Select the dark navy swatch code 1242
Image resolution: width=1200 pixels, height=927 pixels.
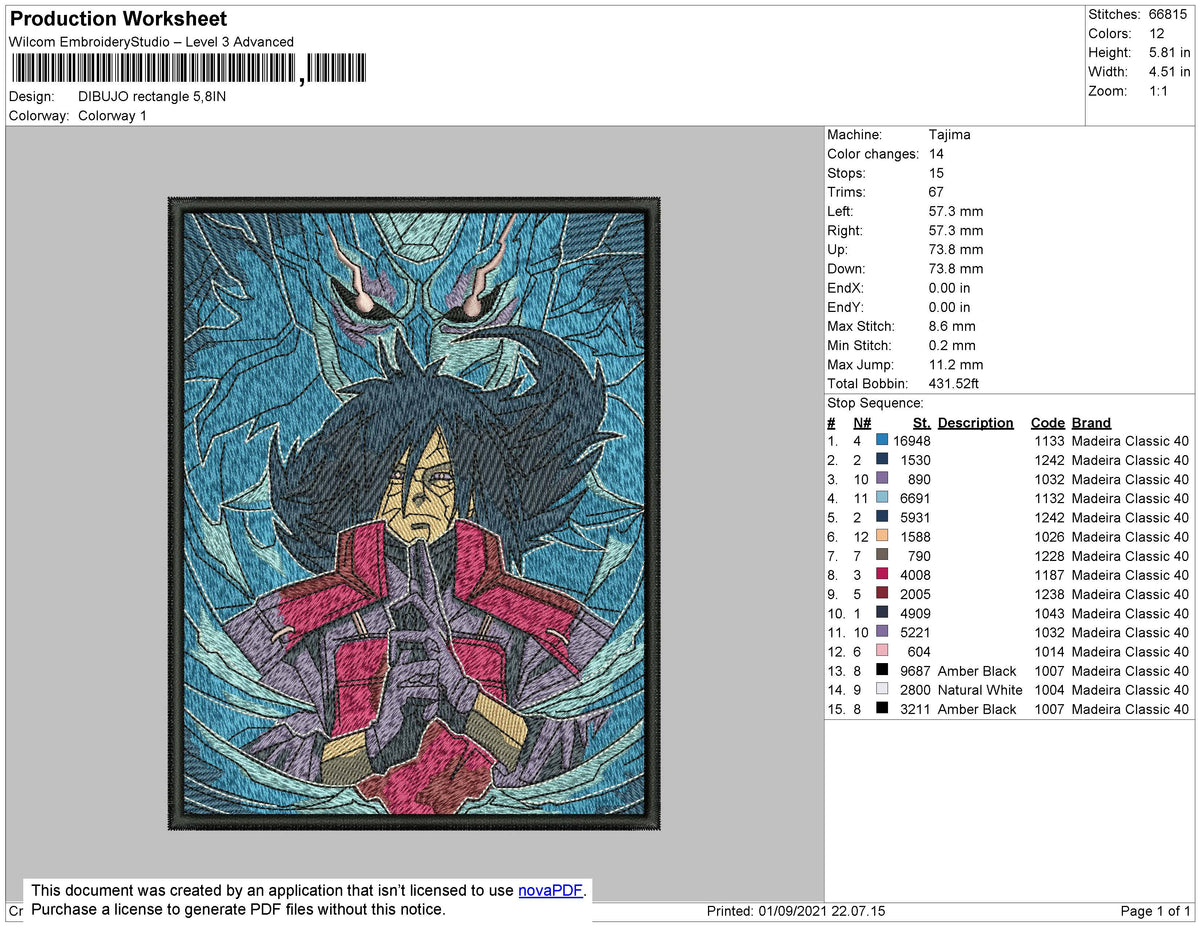[883, 460]
